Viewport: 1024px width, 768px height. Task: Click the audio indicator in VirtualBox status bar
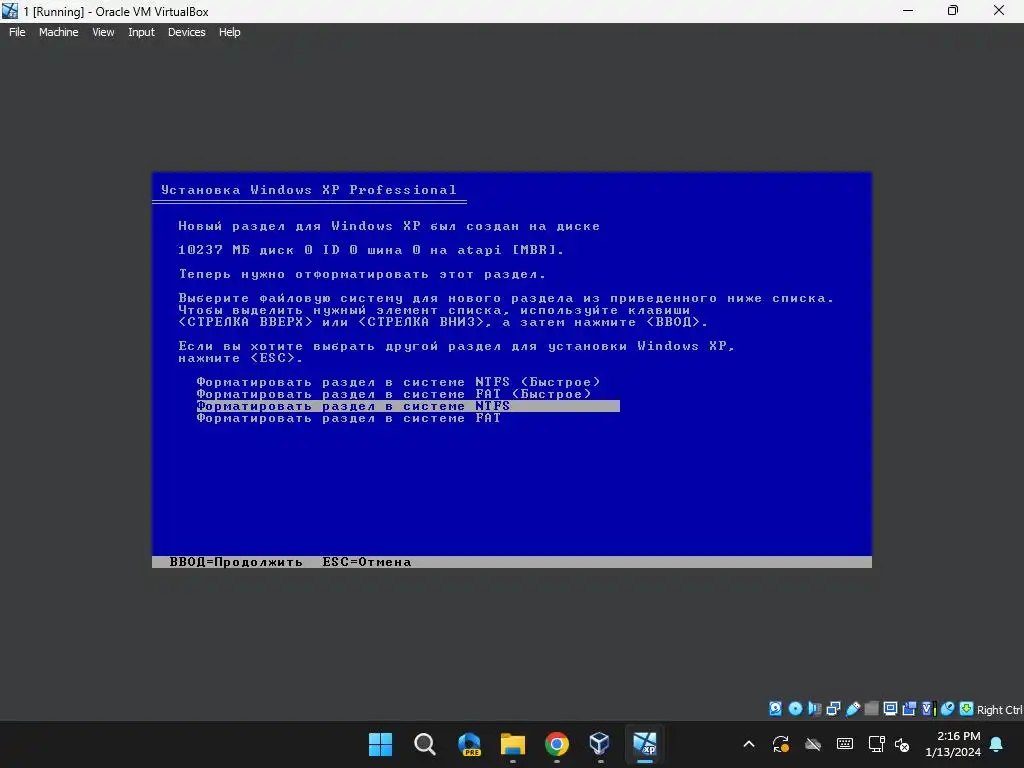point(814,709)
